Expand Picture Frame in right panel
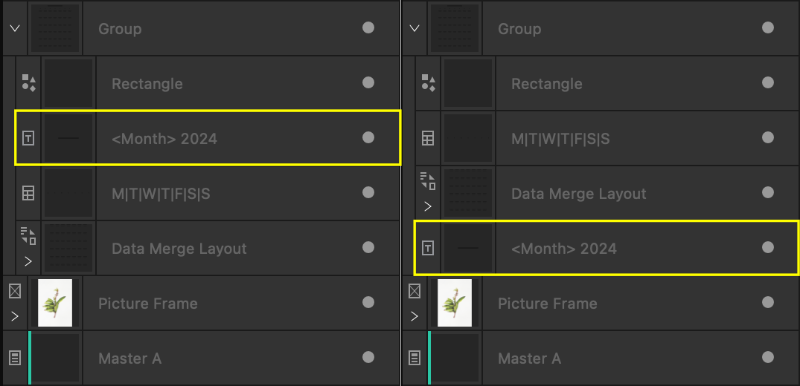800x386 pixels. coord(414,316)
